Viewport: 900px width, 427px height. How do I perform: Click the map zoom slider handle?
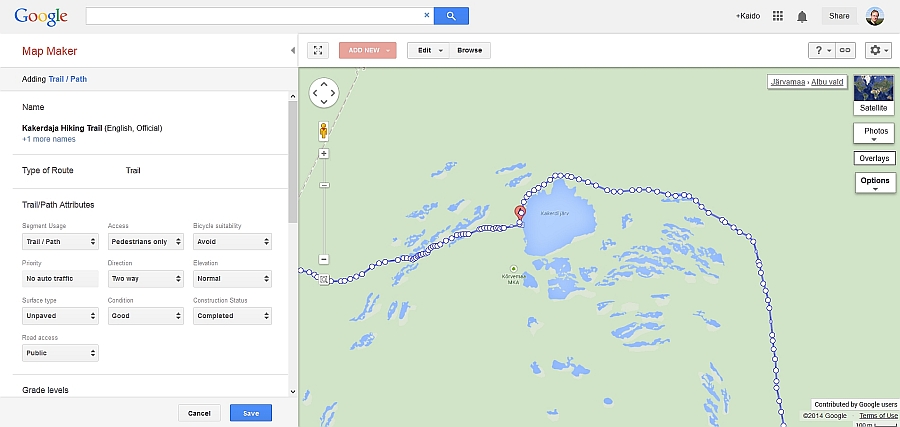(x=324, y=185)
